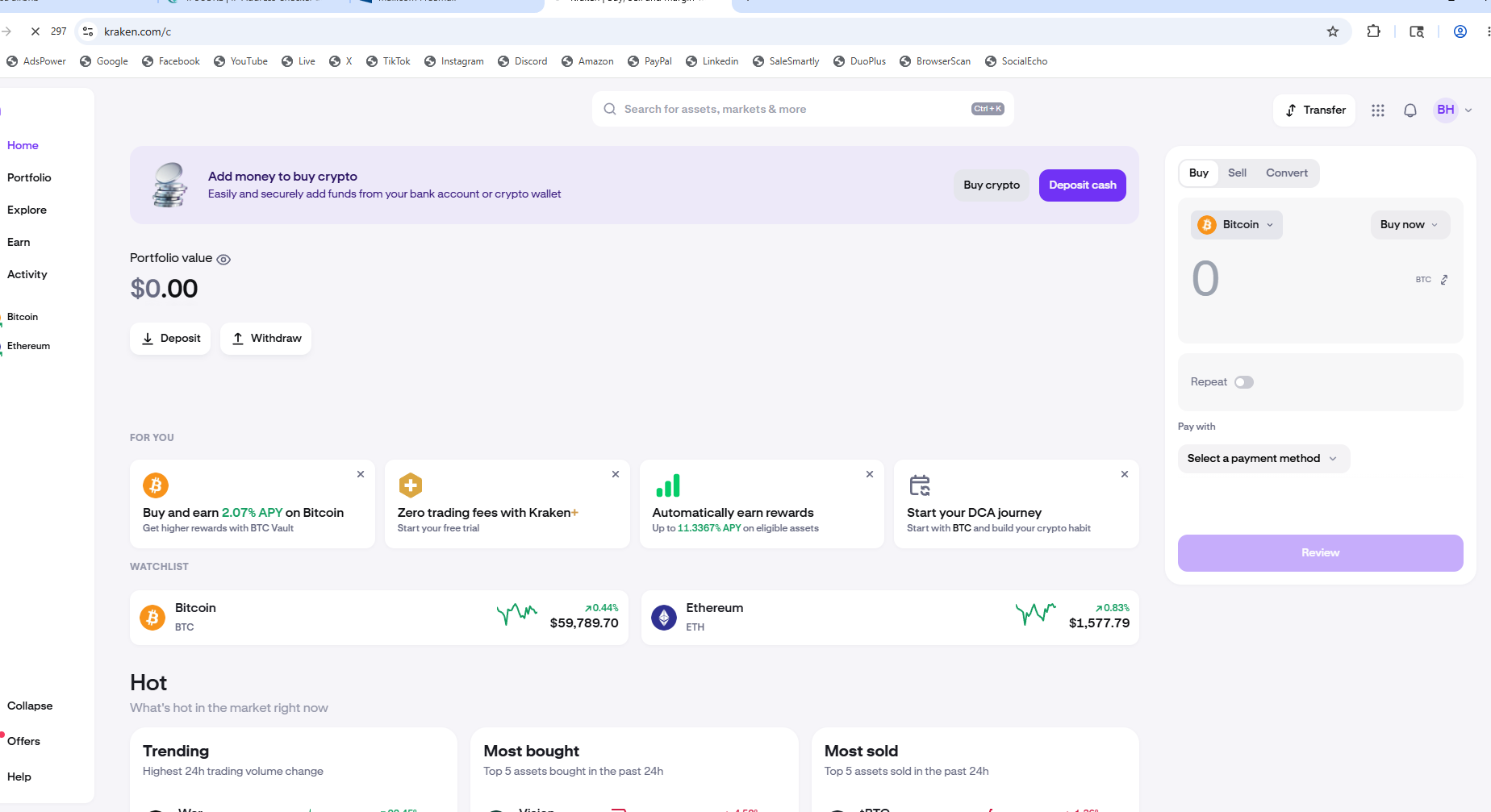Viewport: 1491px width, 812px height.
Task: Dismiss the Bitcoin 2.07% APY card
Action: pyautogui.click(x=361, y=474)
